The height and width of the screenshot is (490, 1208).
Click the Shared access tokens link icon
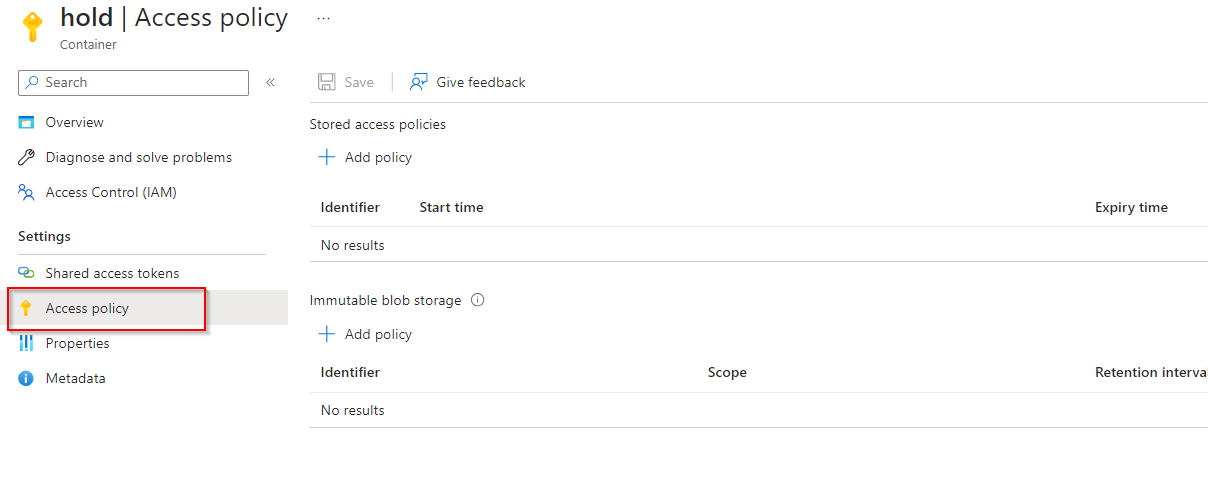27,273
